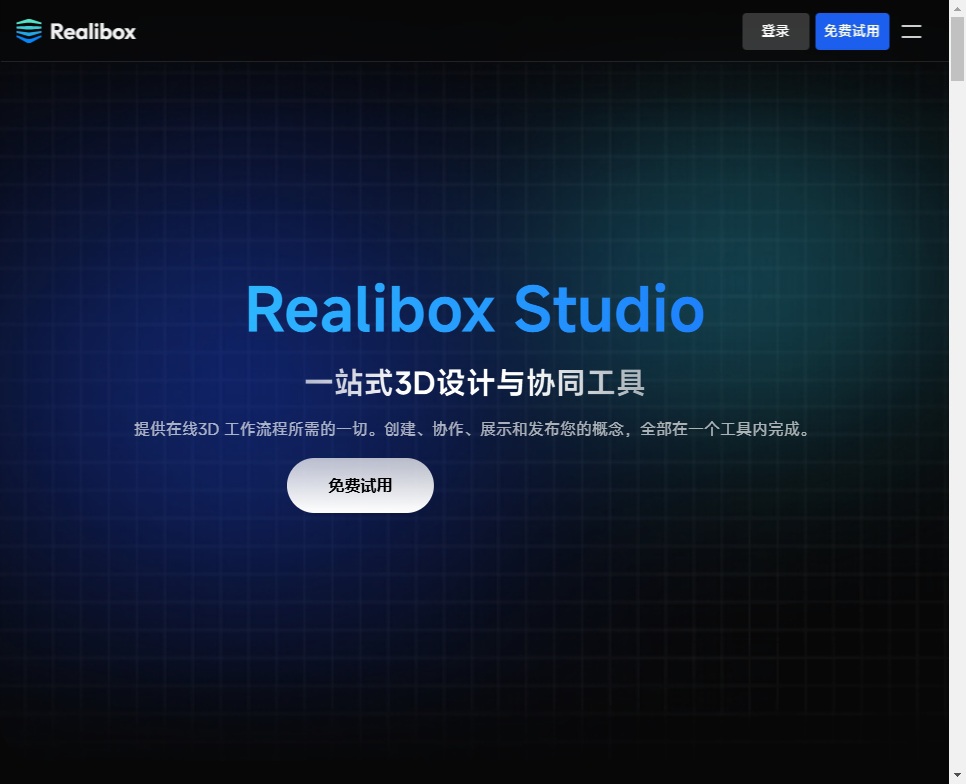Click the Realibox Studio hero heading
The image size is (966, 784).
point(475,308)
